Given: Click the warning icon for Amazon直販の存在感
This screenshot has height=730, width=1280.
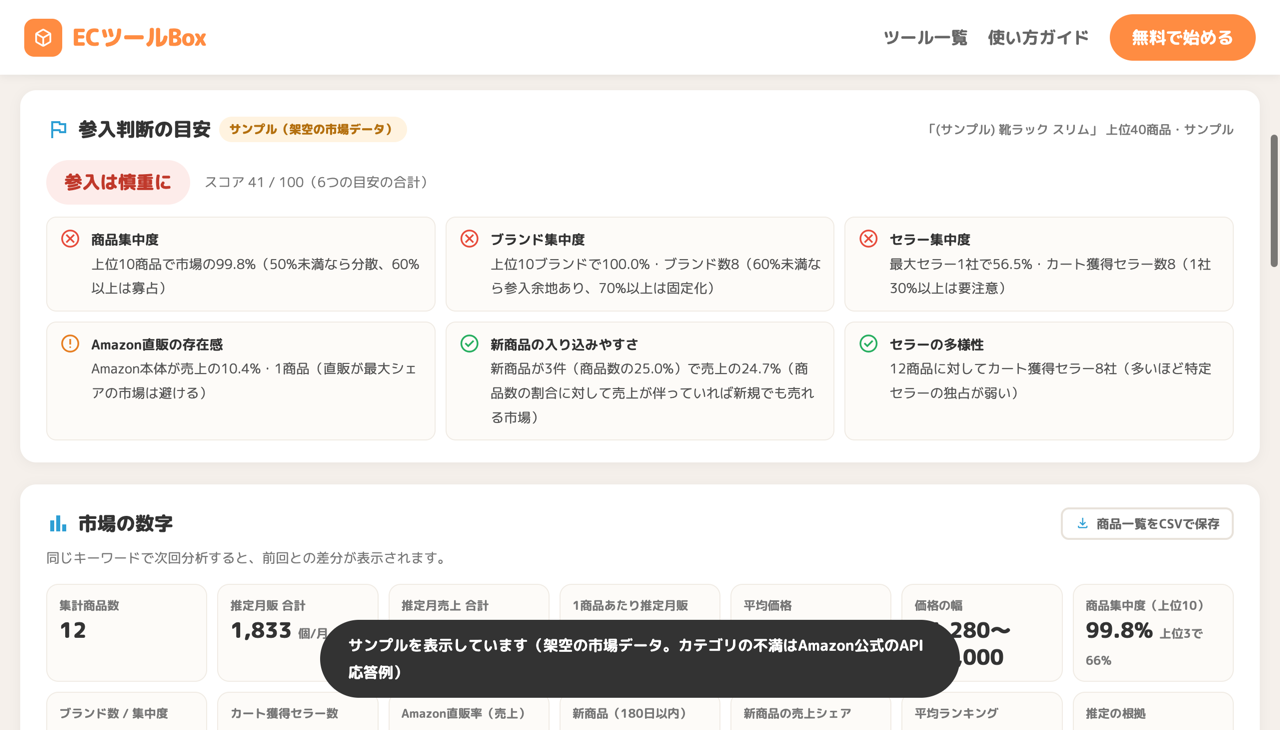Looking at the screenshot, I should pyautogui.click(x=70, y=343).
